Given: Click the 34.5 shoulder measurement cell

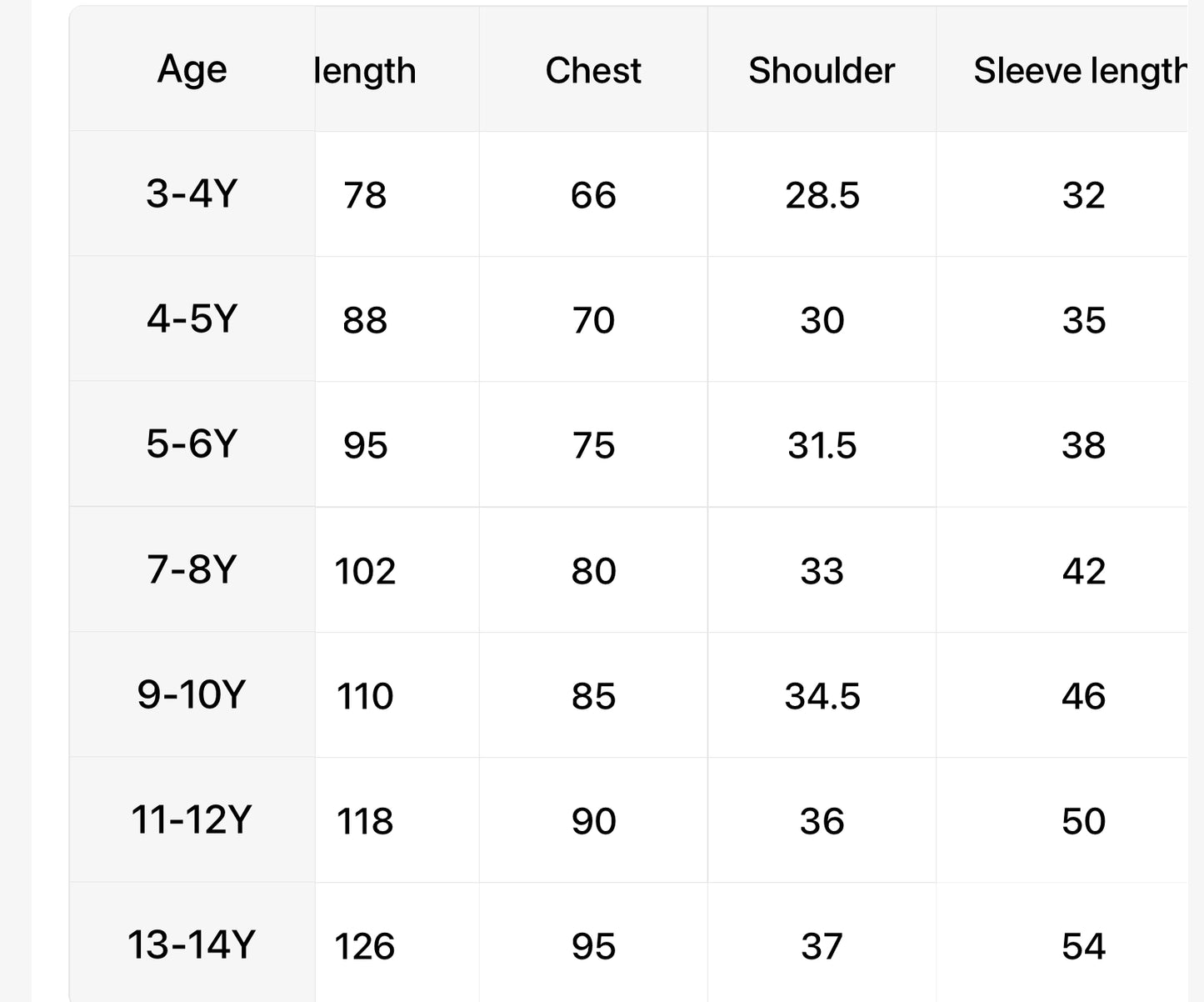Looking at the screenshot, I should pyautogui.click(x=822, y=697).
